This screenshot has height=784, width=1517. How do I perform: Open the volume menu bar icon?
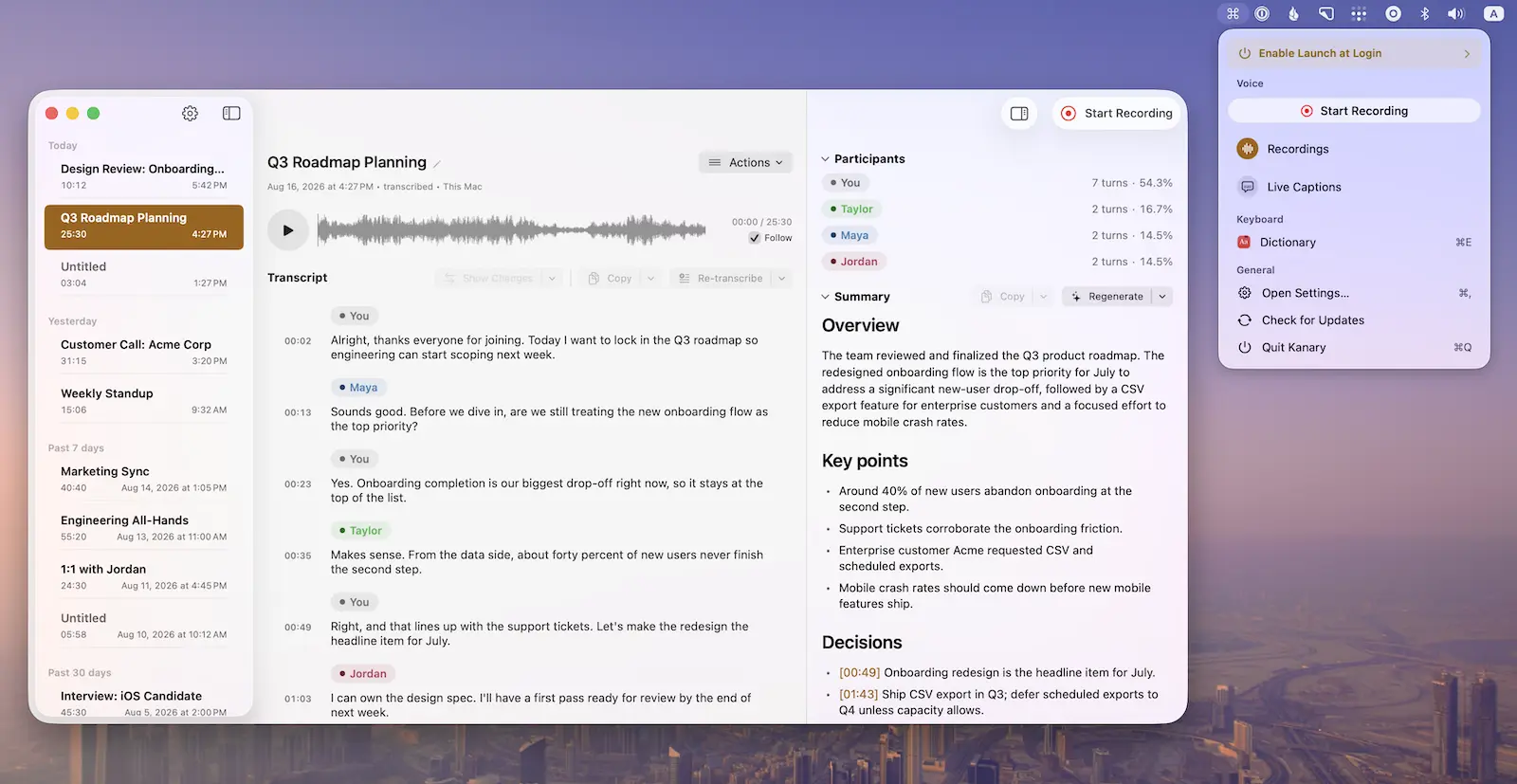click(1455, 13)
